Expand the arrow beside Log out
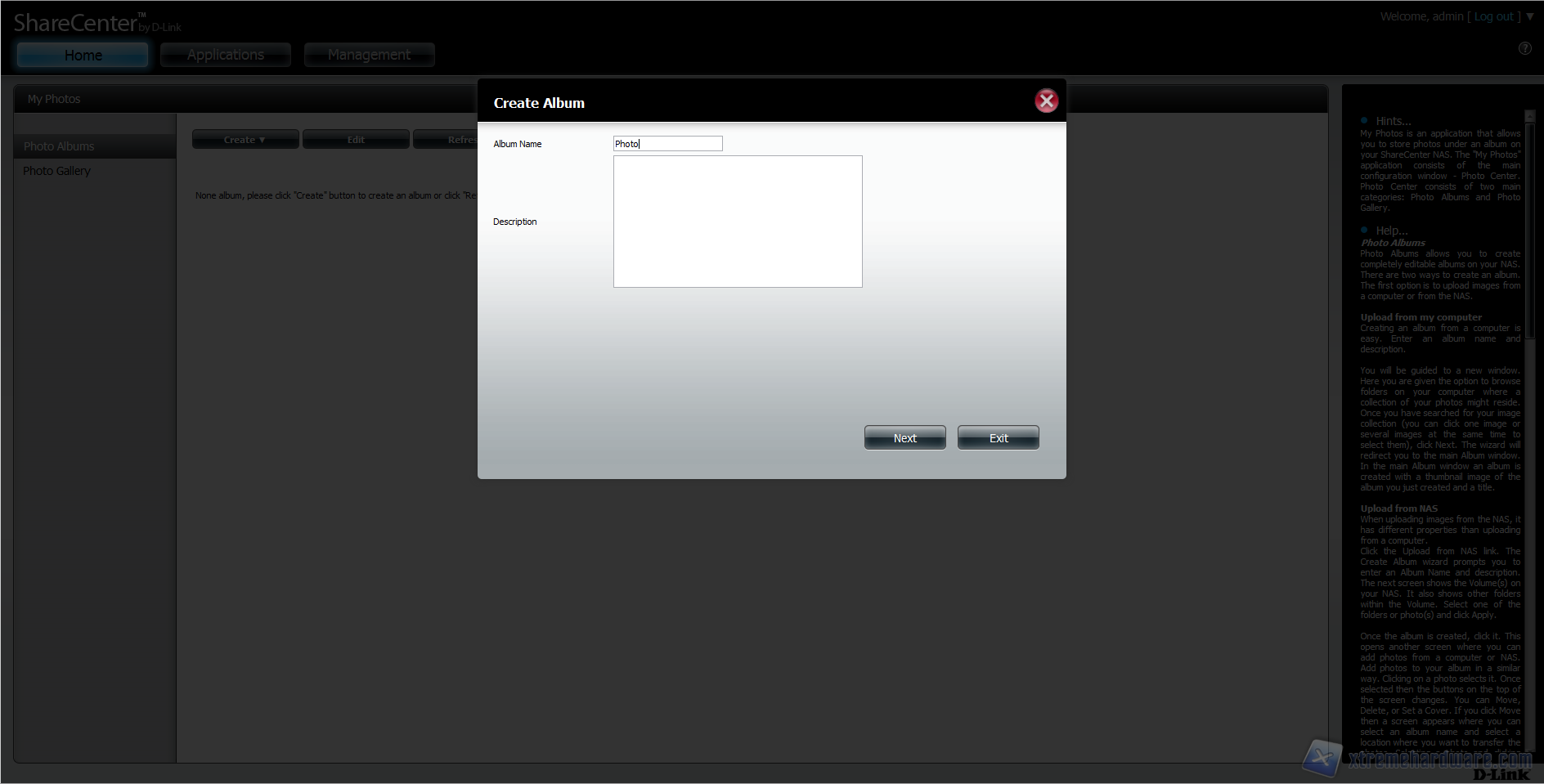The image size is (1544, 784). 1530,16
